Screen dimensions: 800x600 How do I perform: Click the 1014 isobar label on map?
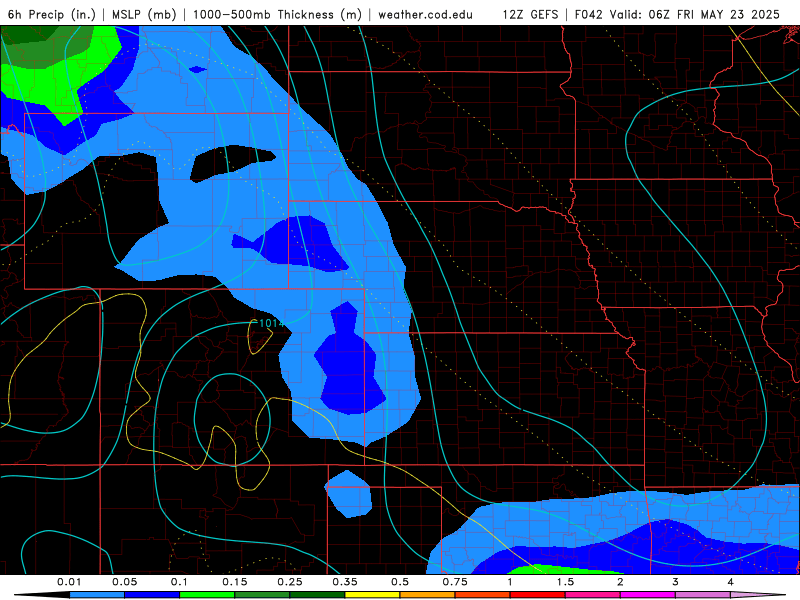[271, 323]
